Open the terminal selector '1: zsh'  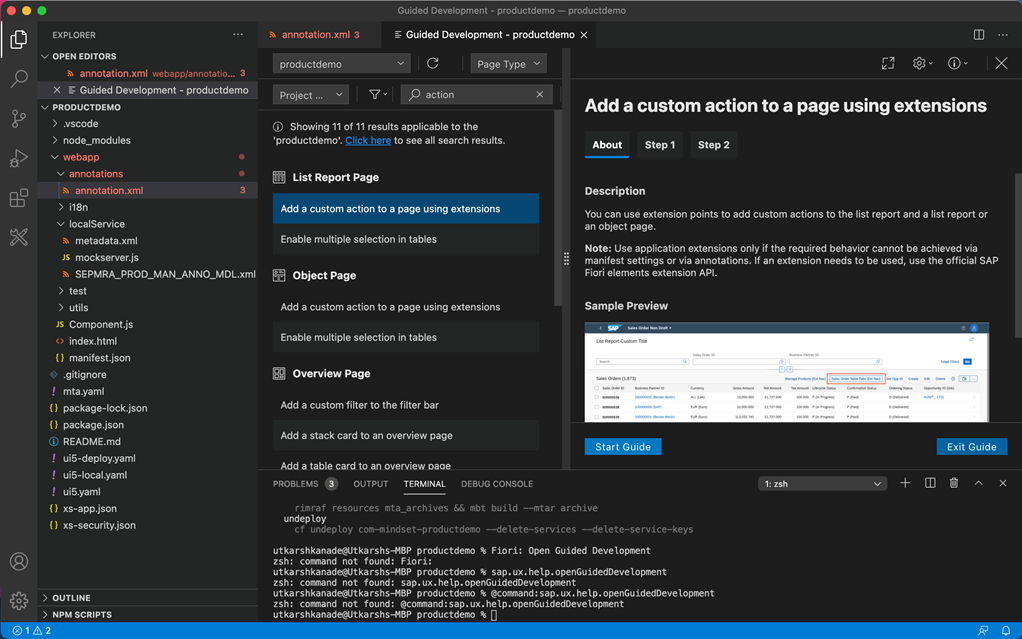(823, 484)
